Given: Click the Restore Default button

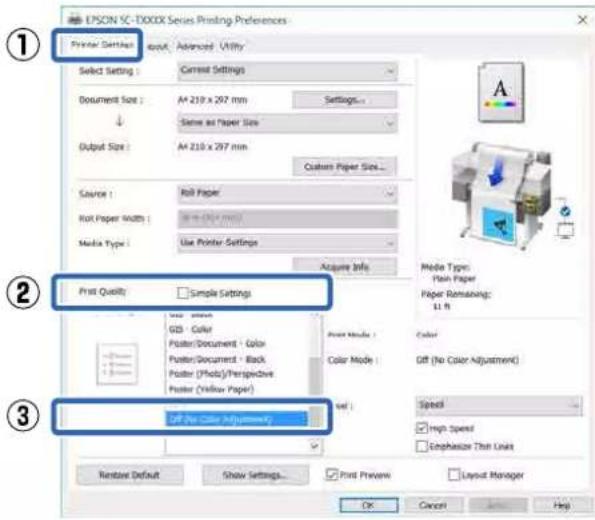Looking at the screenshot, I should pos(129,475).
